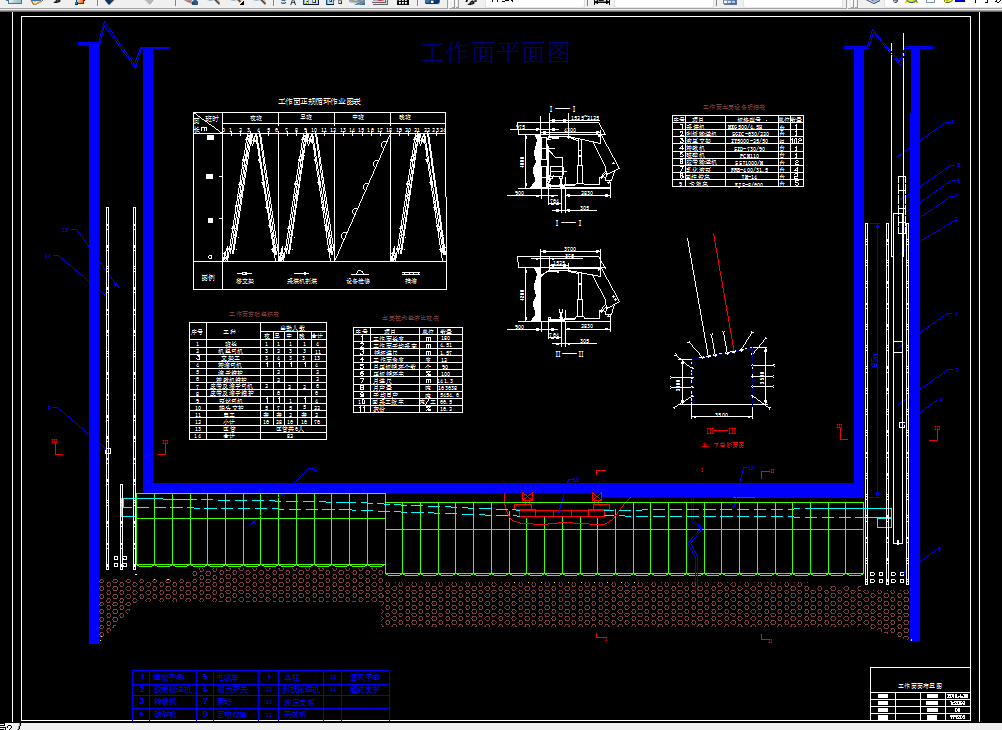
Task: Select 超前支护 in the numbered legend table
Action: [364, 690]
